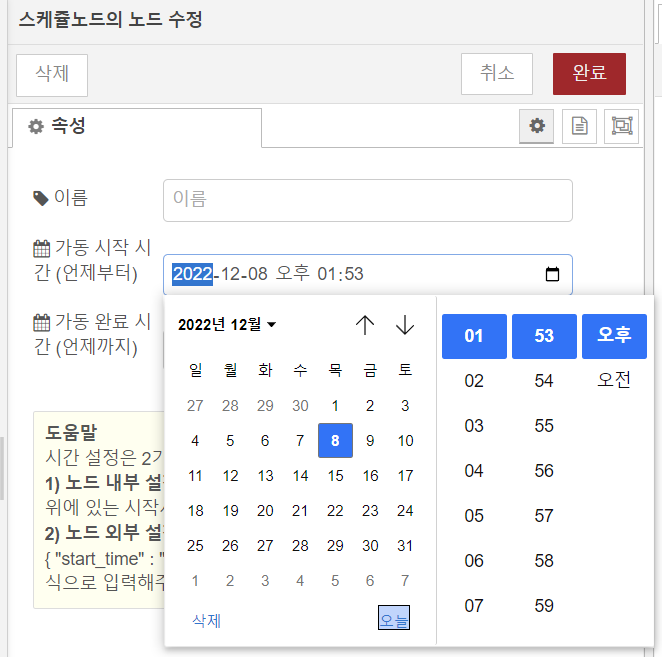Go to previous month with up arrow

365,325
